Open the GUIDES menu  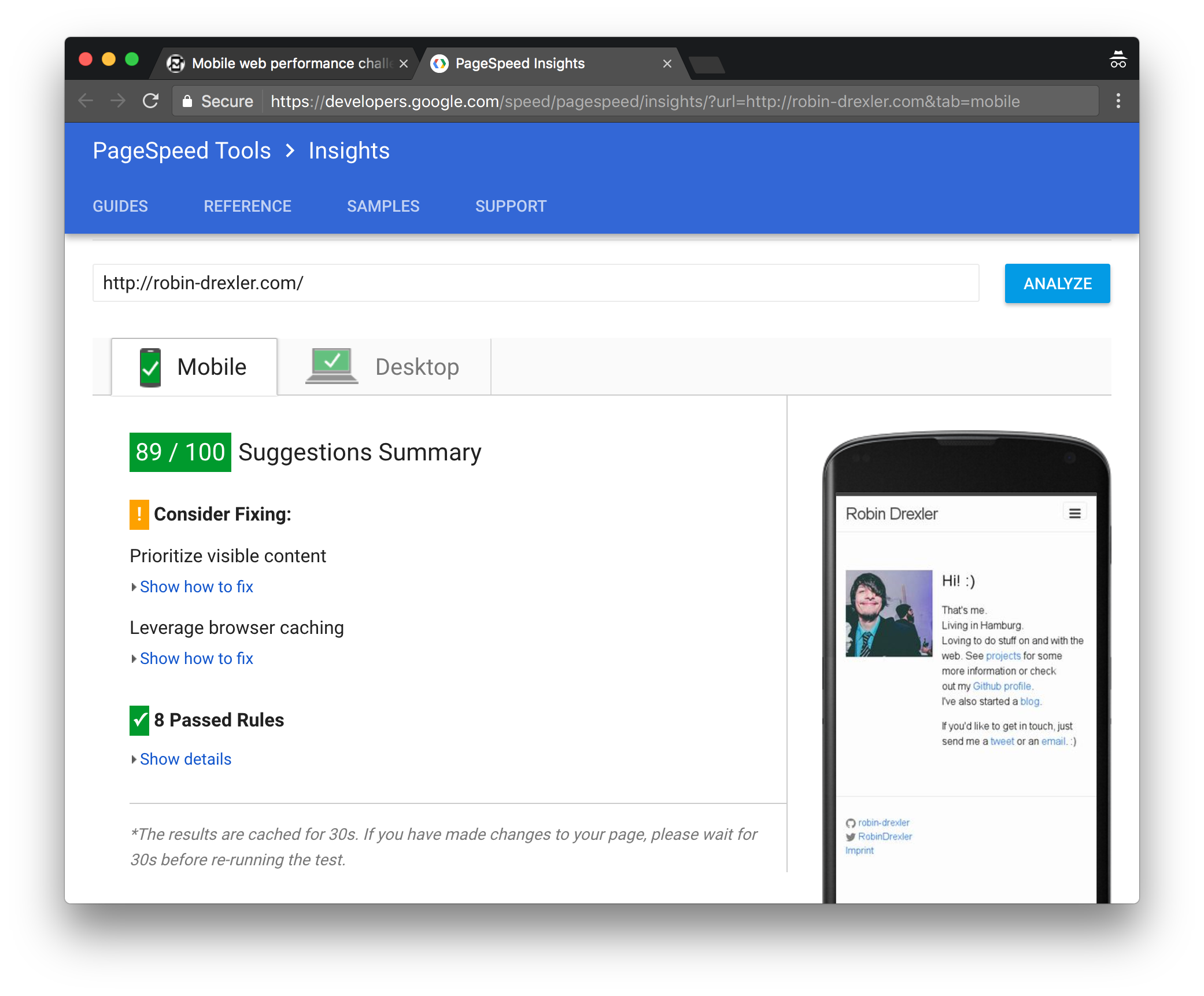(x=120, y=206)
